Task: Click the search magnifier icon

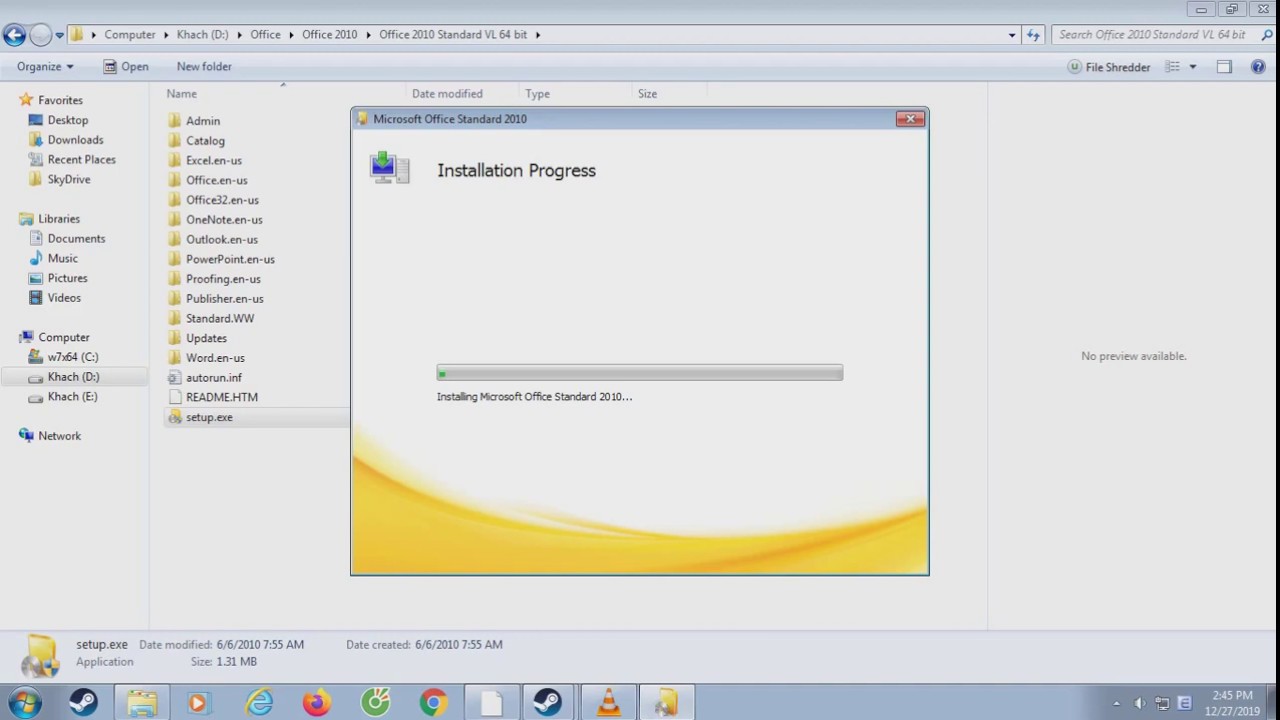Action: tap(1267, 35)
